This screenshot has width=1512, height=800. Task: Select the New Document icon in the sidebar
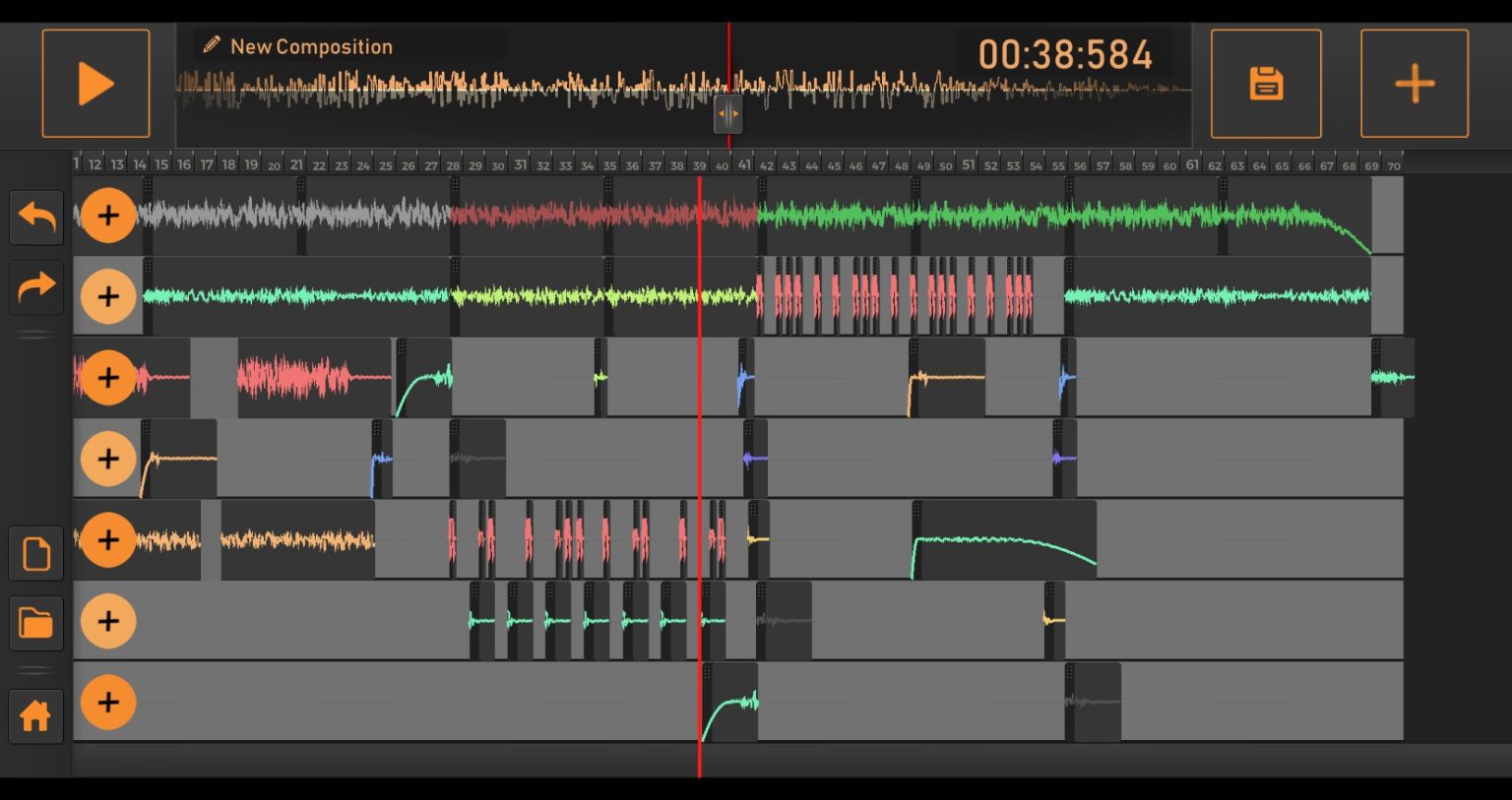35,553
